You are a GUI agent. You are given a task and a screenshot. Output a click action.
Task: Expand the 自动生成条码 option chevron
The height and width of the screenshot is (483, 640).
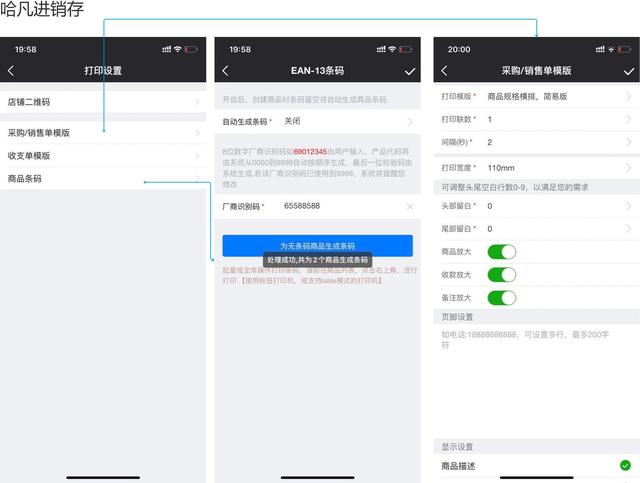[410, 121]
